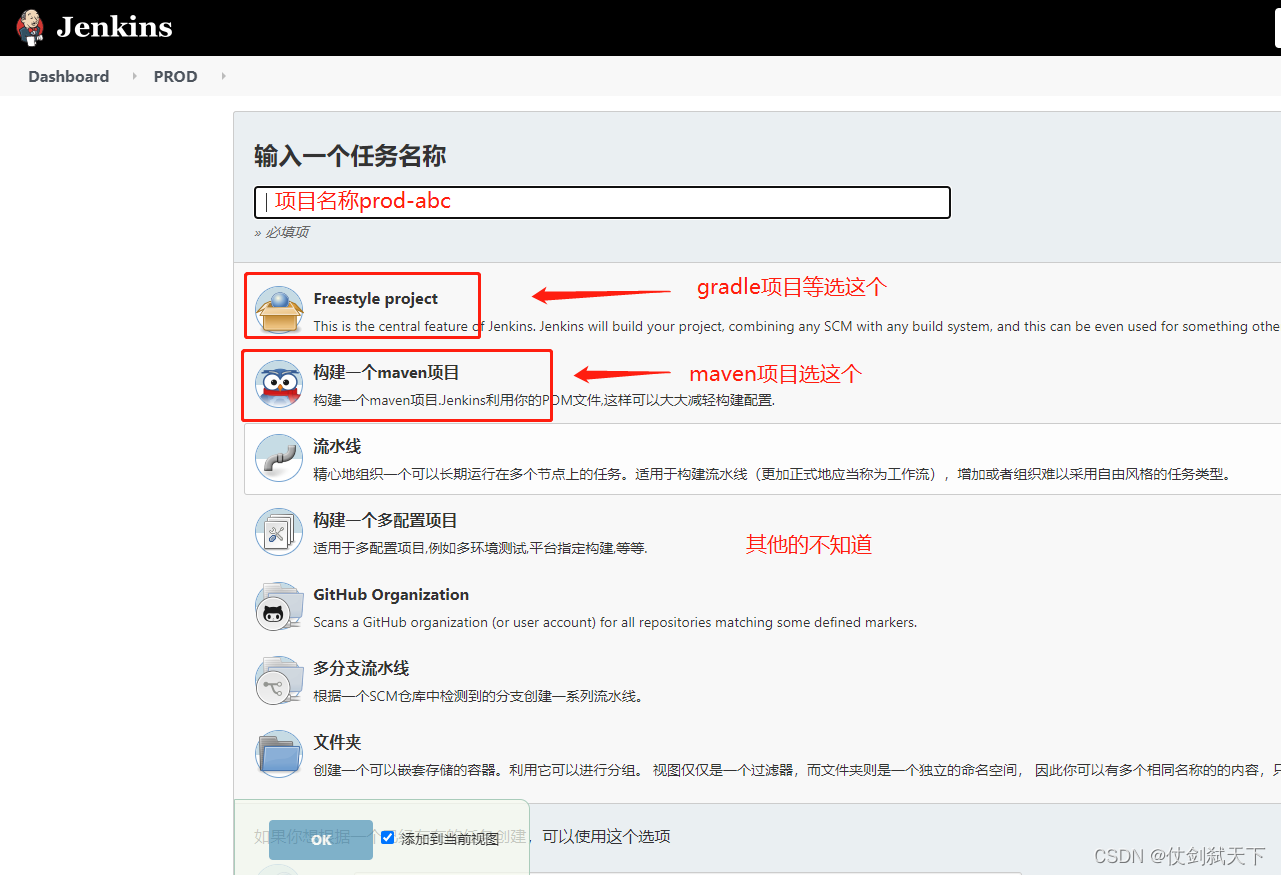The image size is (1281, 875).
Task: Open PROD from the breadcrumb bar
Action: pyautogui.click(x=175, y=76)
